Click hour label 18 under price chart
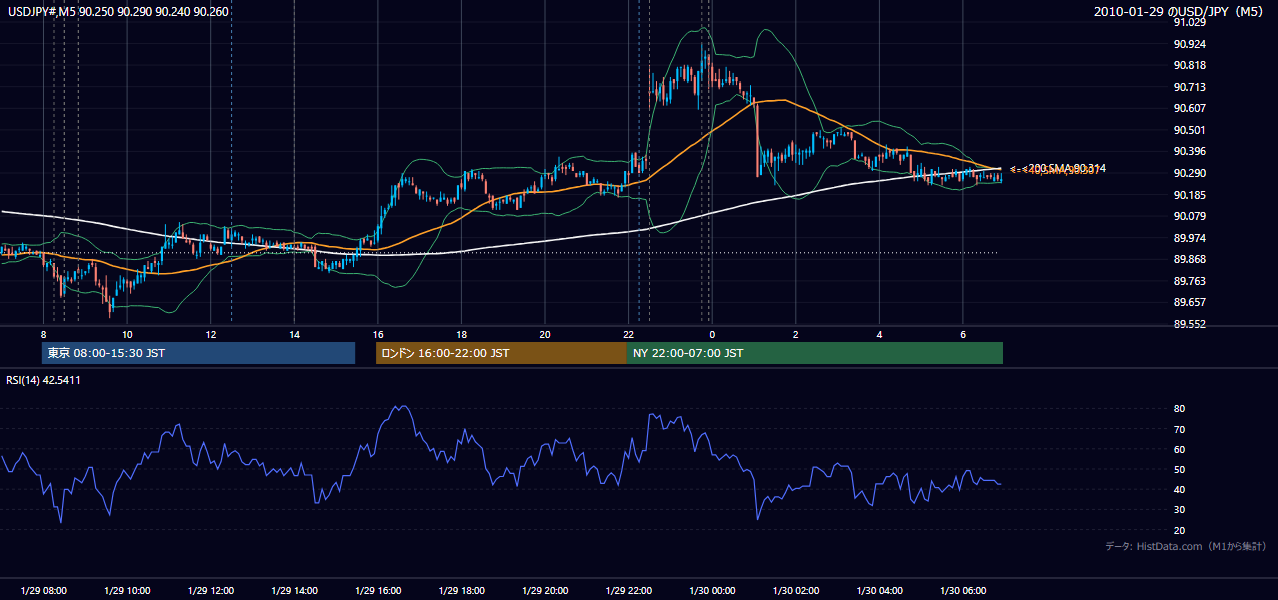Screen dimensions: 1278x600 pos(461,334)
